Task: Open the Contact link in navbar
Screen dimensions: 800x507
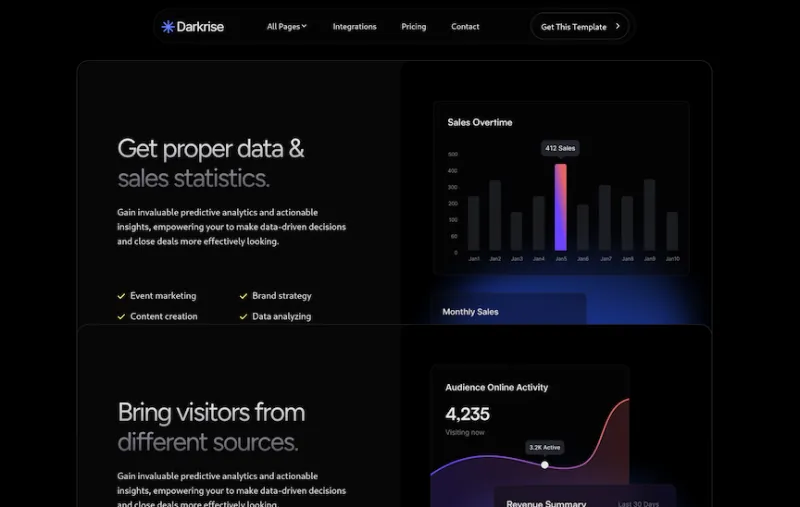Action: (465, 27)
